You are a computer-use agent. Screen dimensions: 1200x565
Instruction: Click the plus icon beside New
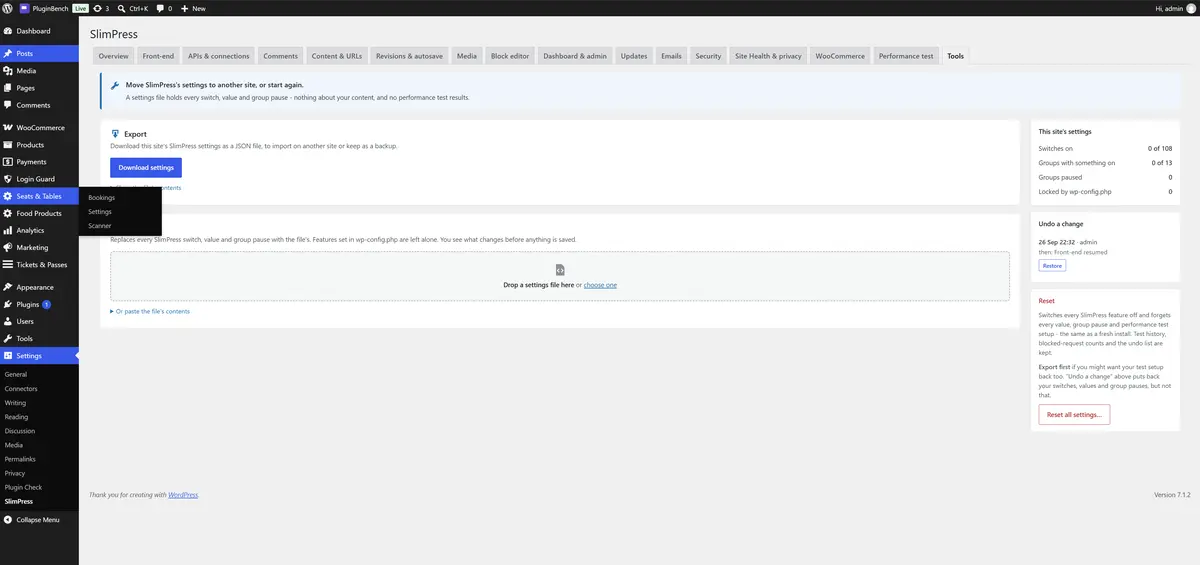click(x=184, y=7)
